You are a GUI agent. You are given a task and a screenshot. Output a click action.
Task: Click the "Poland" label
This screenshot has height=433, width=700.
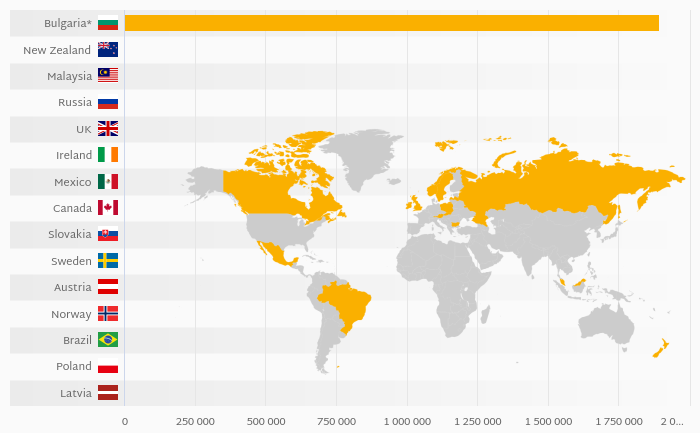73,366
